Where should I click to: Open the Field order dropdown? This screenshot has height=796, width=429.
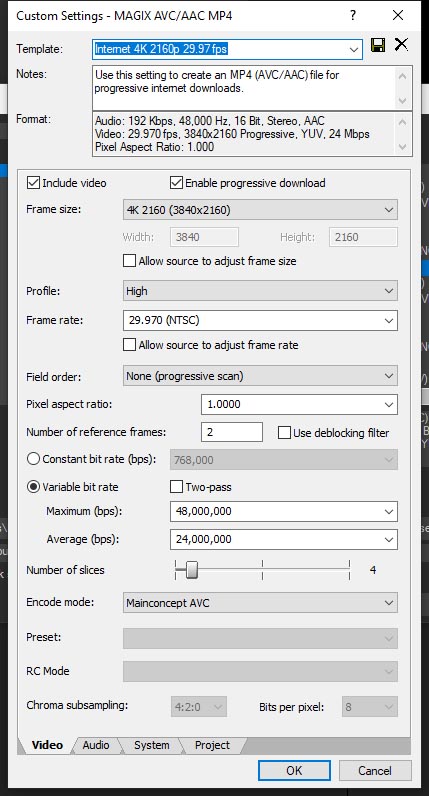pos(260,376)
